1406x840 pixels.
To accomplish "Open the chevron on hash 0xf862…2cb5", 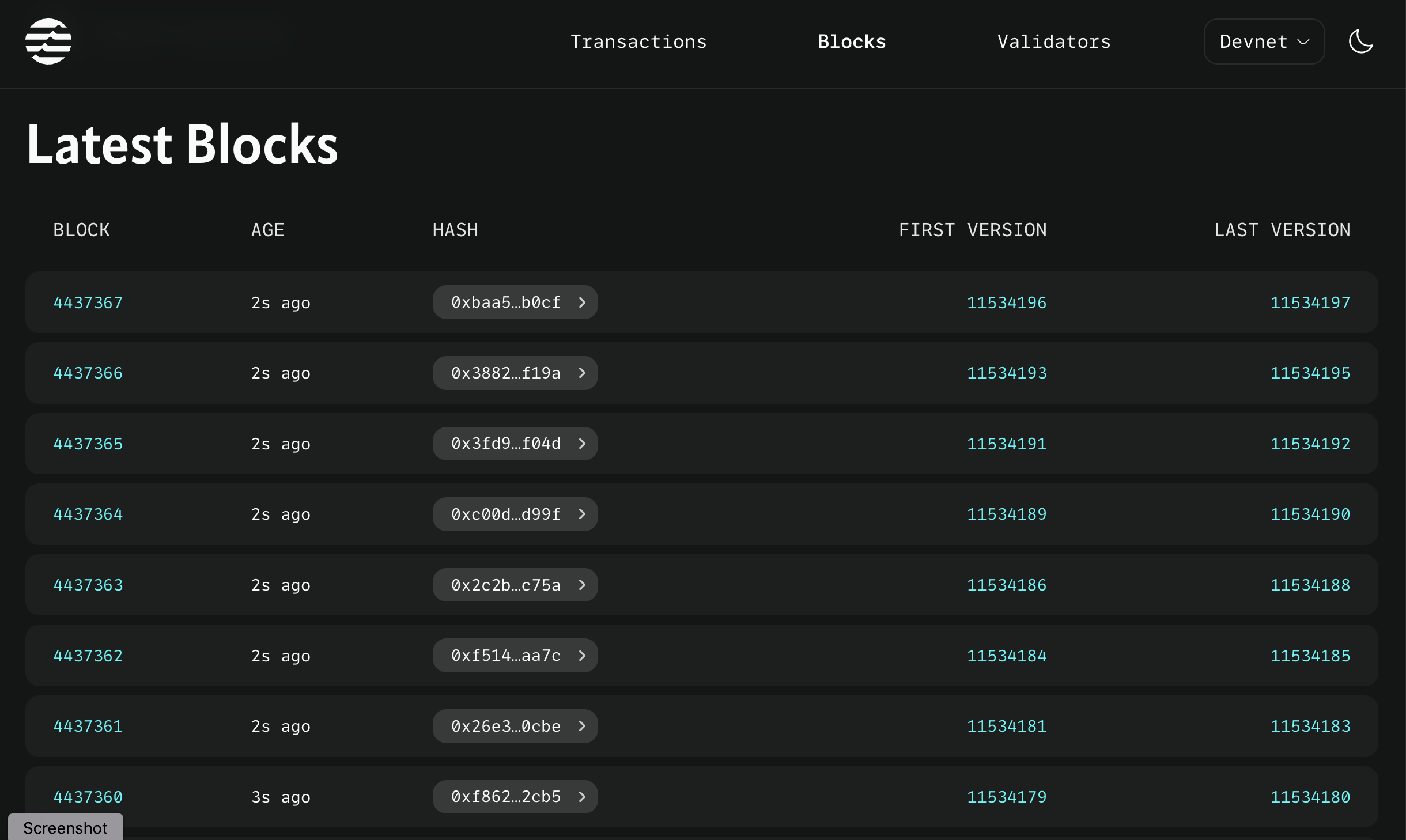I will tap(583, 797).
